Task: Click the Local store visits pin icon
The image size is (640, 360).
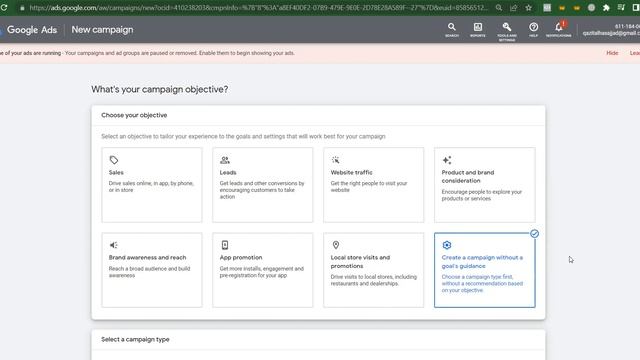Action: point(336,245)
